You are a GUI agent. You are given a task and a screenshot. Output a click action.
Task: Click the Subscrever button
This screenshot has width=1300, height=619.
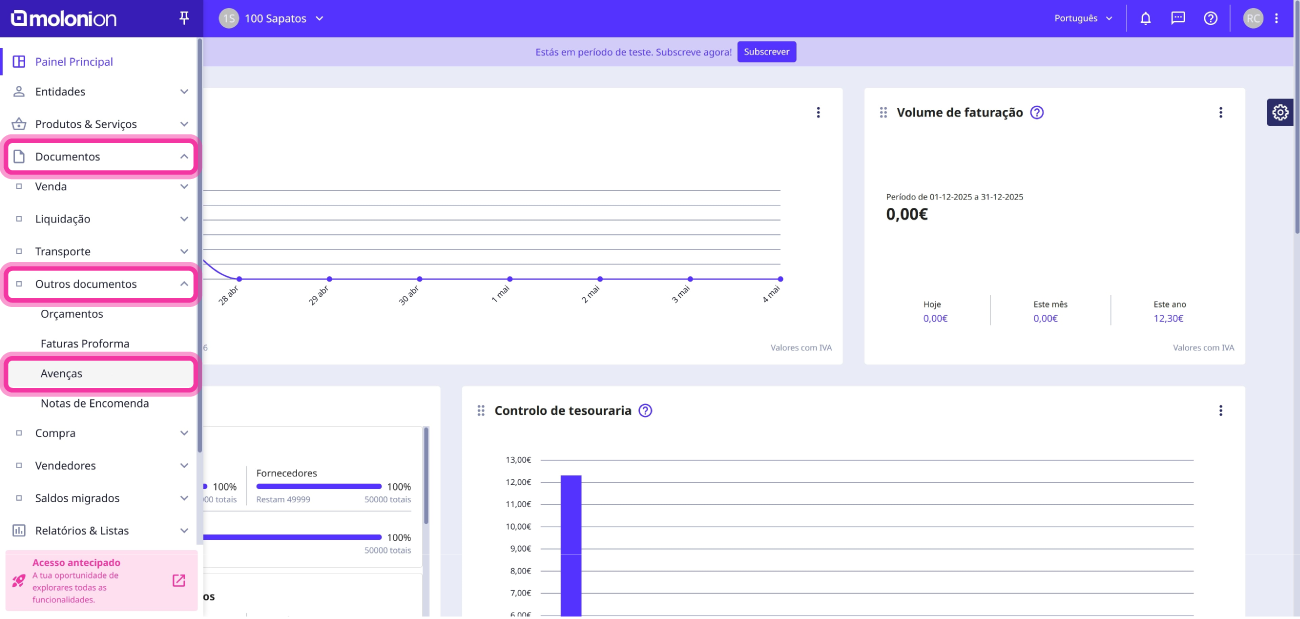[x=767, y=52]
